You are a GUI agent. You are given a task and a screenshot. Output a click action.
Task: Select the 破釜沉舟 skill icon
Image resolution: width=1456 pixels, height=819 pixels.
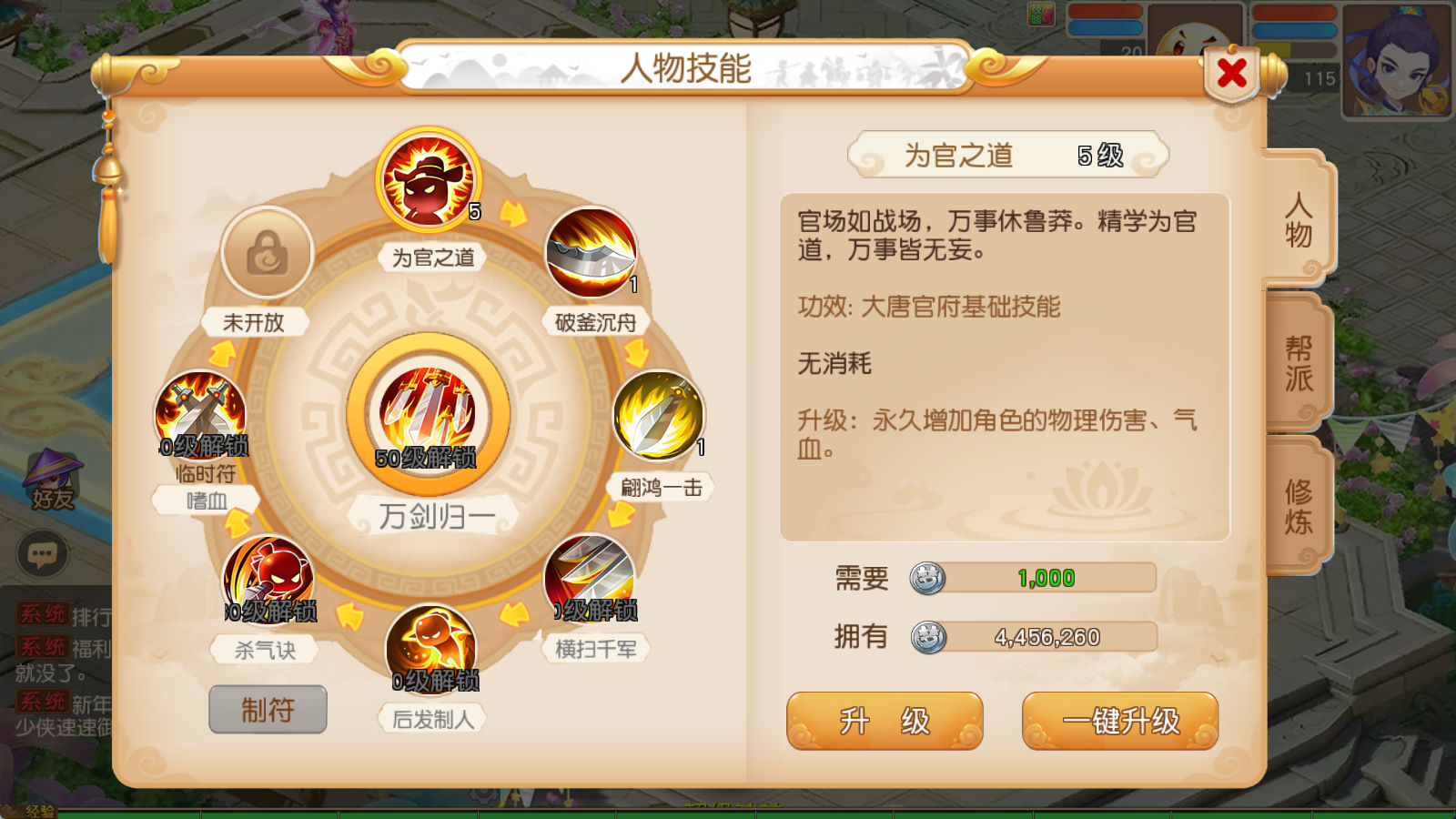pyautogui.click(x=591, y=253)
